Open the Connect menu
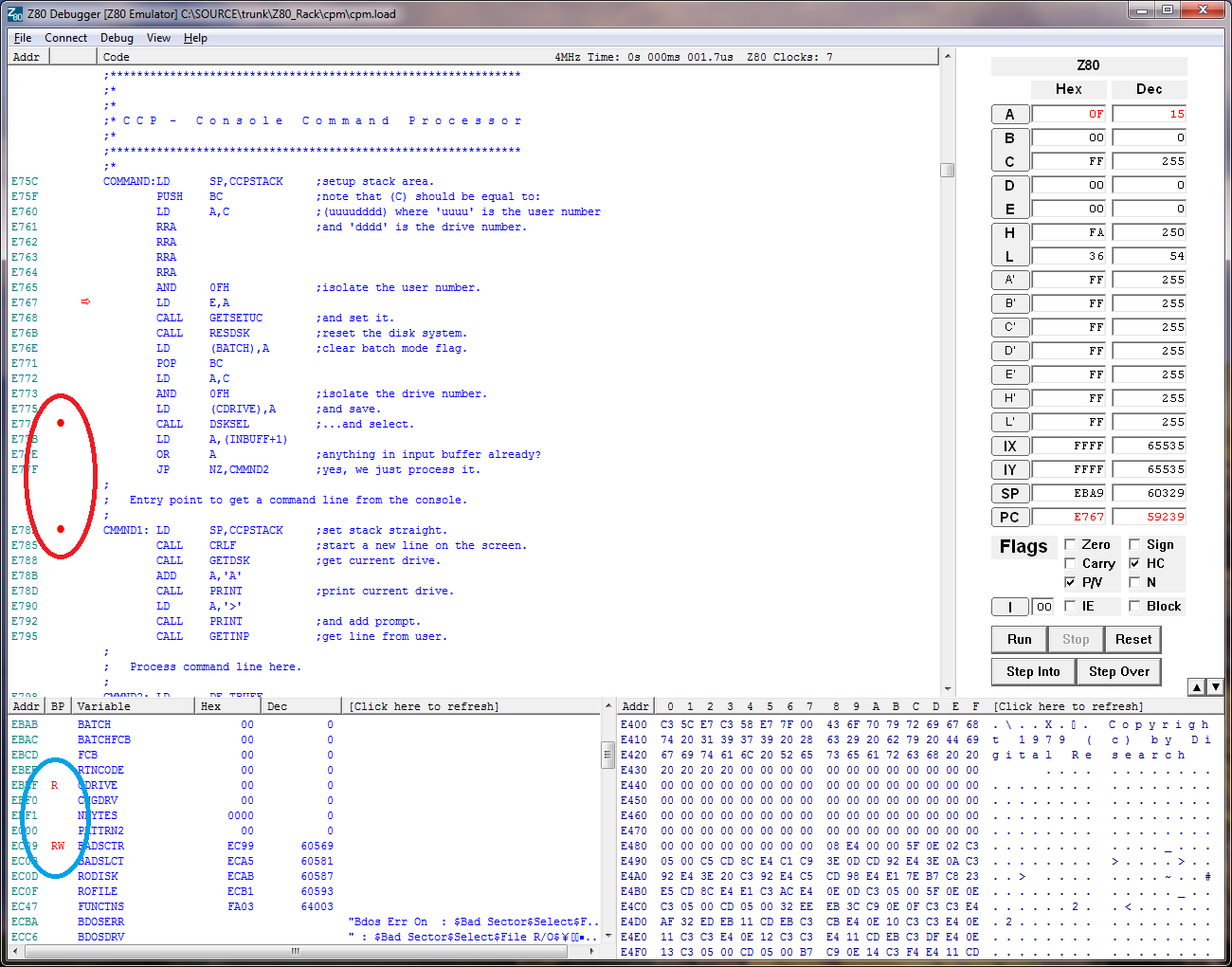Image resolution: width=1232 pixels, height=967 pixels. pyautogui.click(x=65, y=38)
